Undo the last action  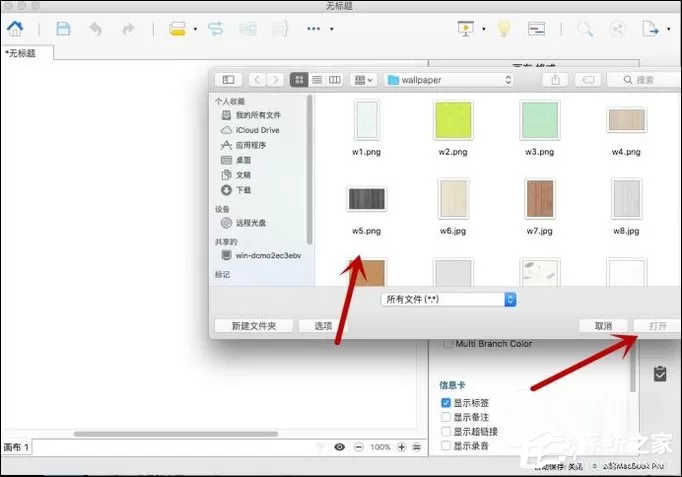point(96,29)
